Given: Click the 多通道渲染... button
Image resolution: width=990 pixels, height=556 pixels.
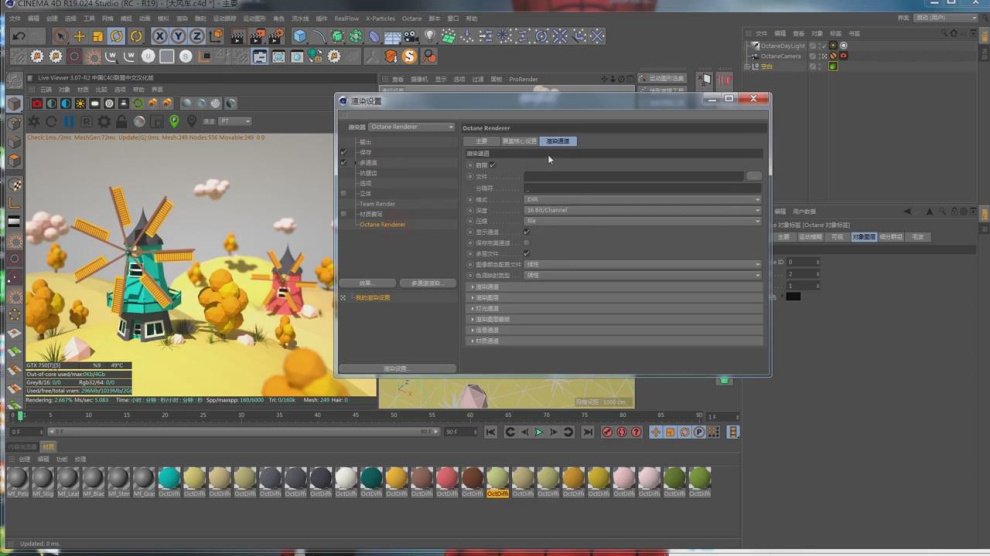Looking at the screenshot, I should (427, 283).
